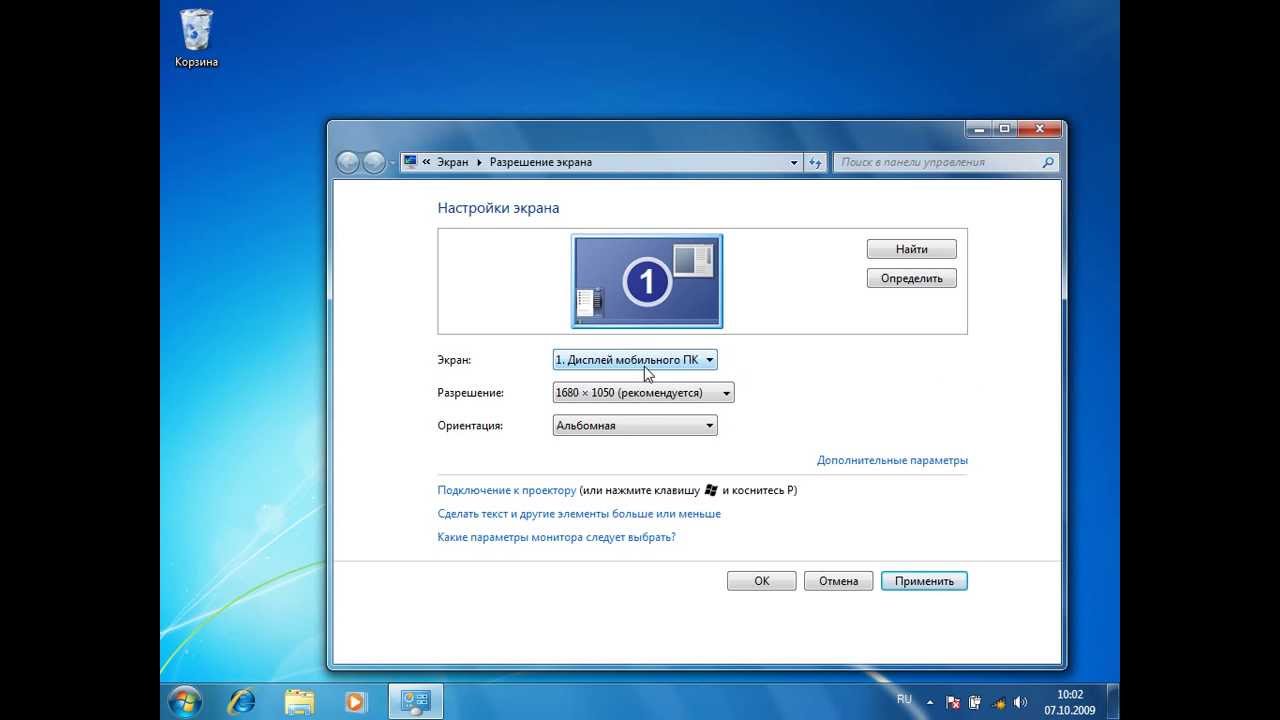Show hidden tray icons arrow

(x=930, y=702)
